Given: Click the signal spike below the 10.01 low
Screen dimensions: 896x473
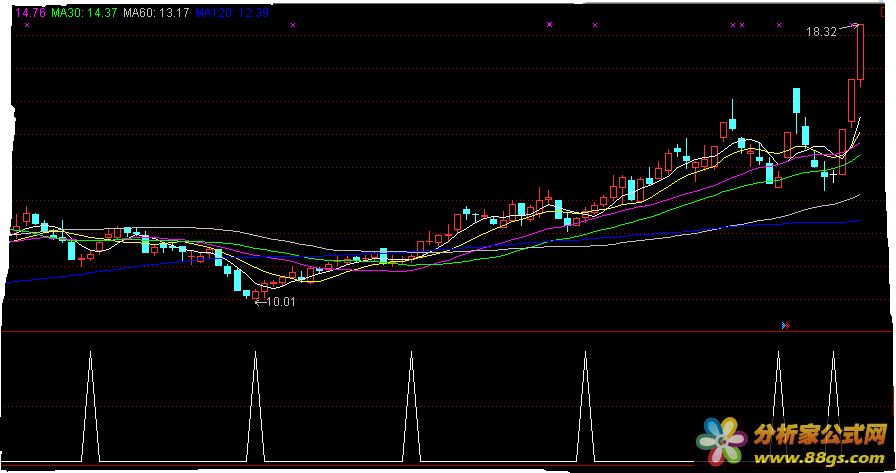Looking at the screenshot, I should click(x=255, y=406).
